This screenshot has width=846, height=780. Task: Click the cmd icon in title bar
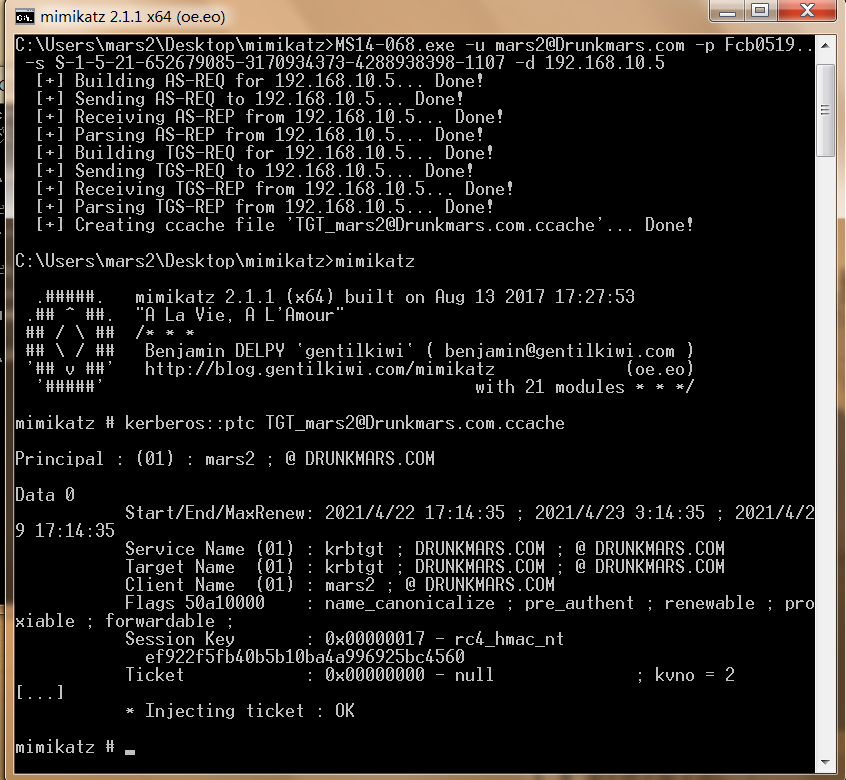[24, 17]
